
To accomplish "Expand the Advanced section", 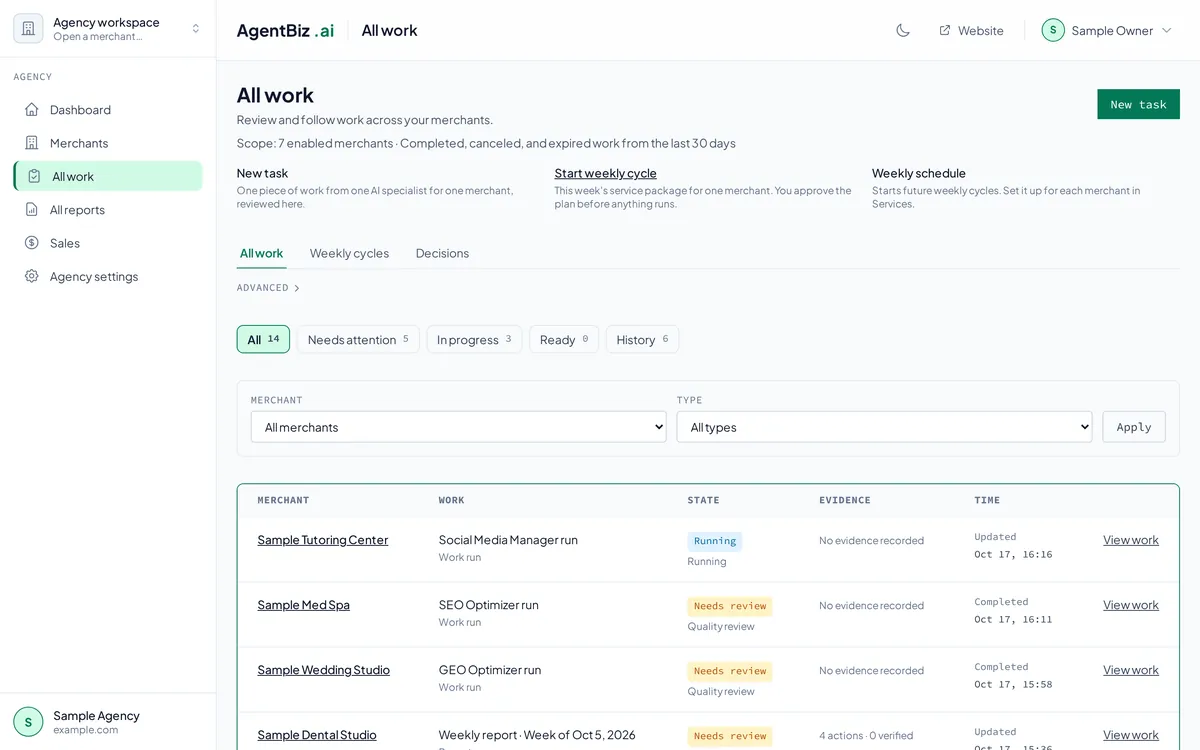I will [268, 288].
